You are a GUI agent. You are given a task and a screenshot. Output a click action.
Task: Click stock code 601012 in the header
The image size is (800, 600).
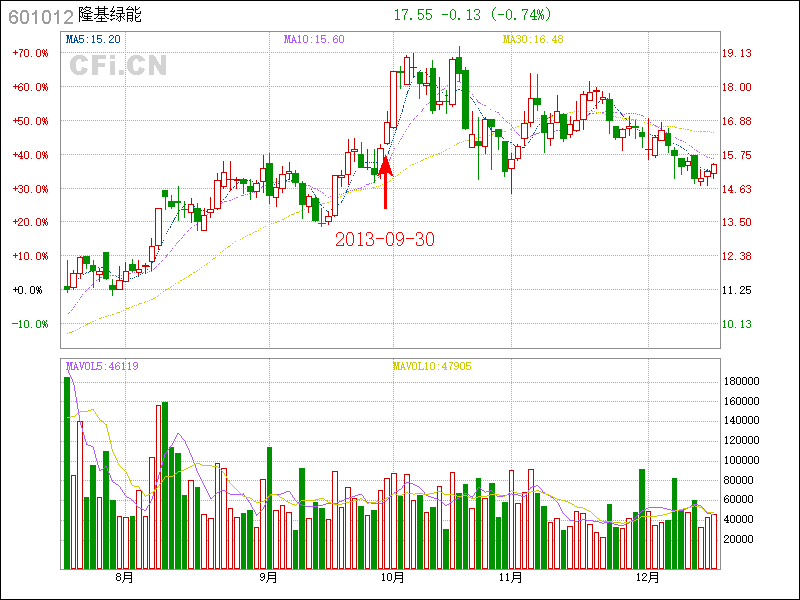tap(40, 17)
